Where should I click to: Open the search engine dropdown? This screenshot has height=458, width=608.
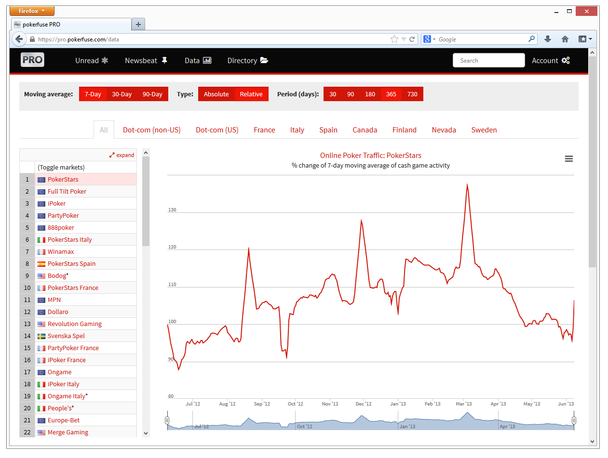tap(429, 39)
